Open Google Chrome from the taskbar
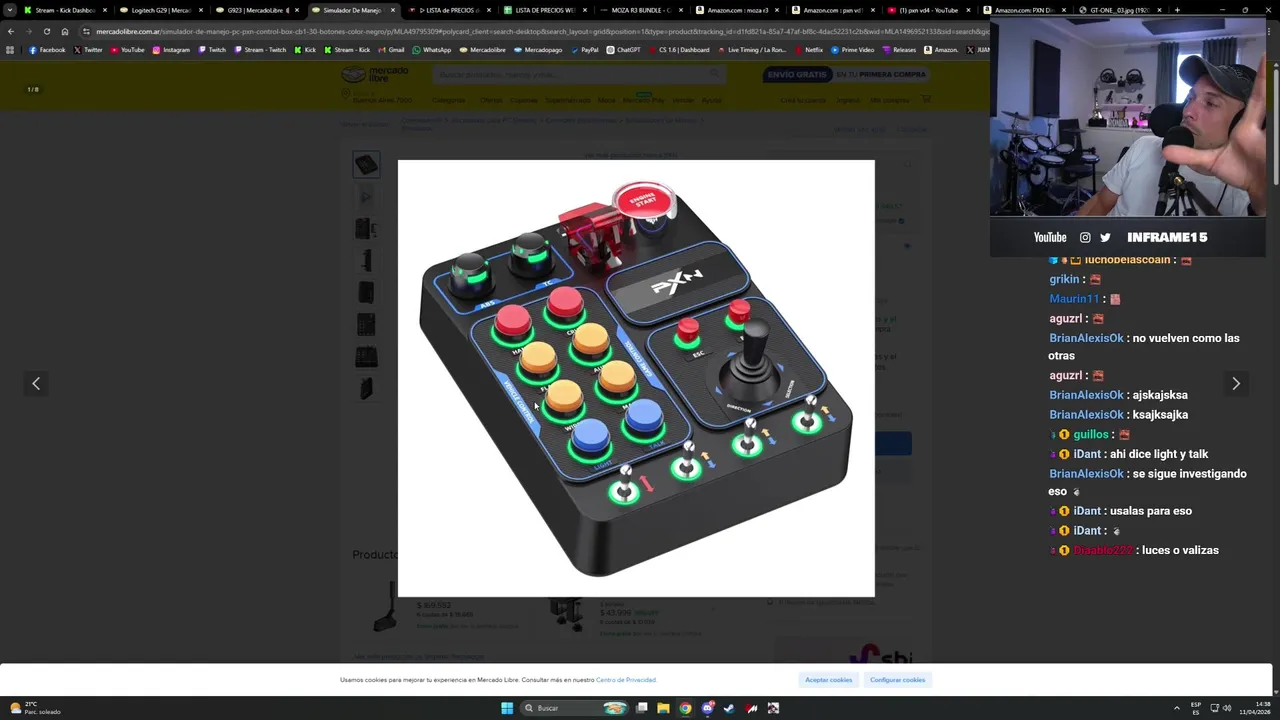 pyautogui.click(x=685, y=708)
